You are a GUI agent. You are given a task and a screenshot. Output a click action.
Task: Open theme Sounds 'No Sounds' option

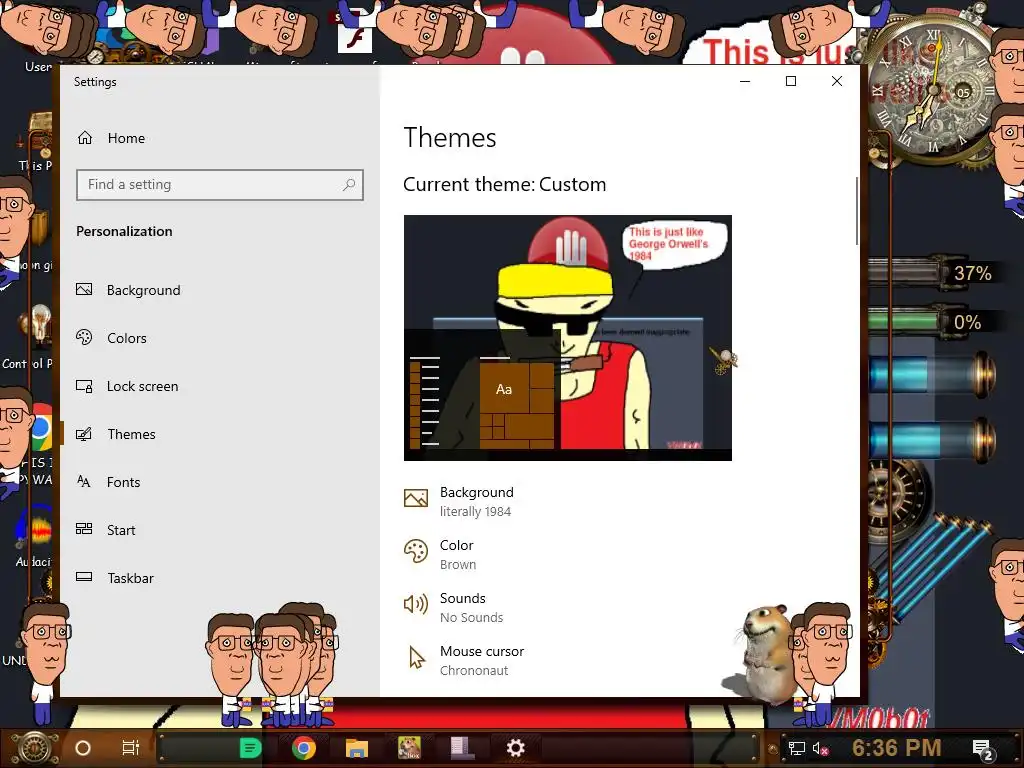pyautogui.click(x=453, y=607)
